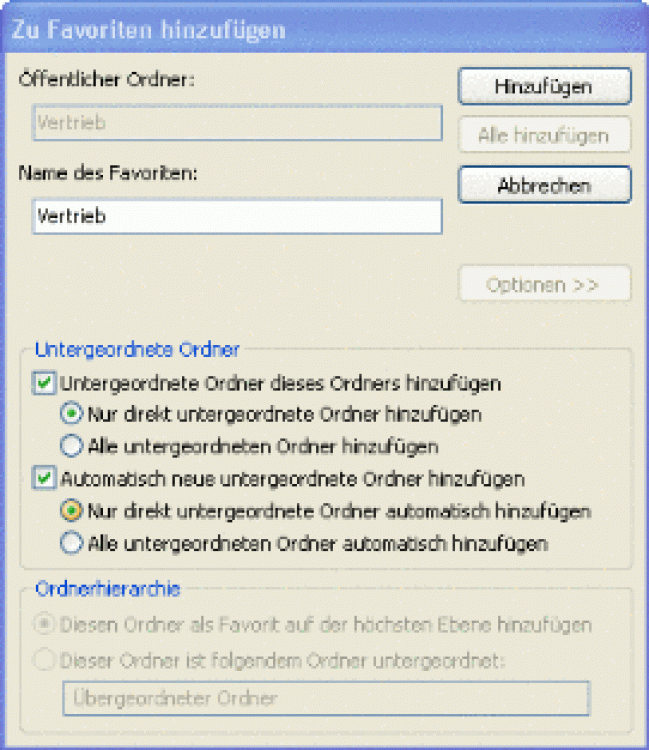Click the Übergeordneter Ordner input box
Screen dimensions: 649x750
(x=325, y=697)
